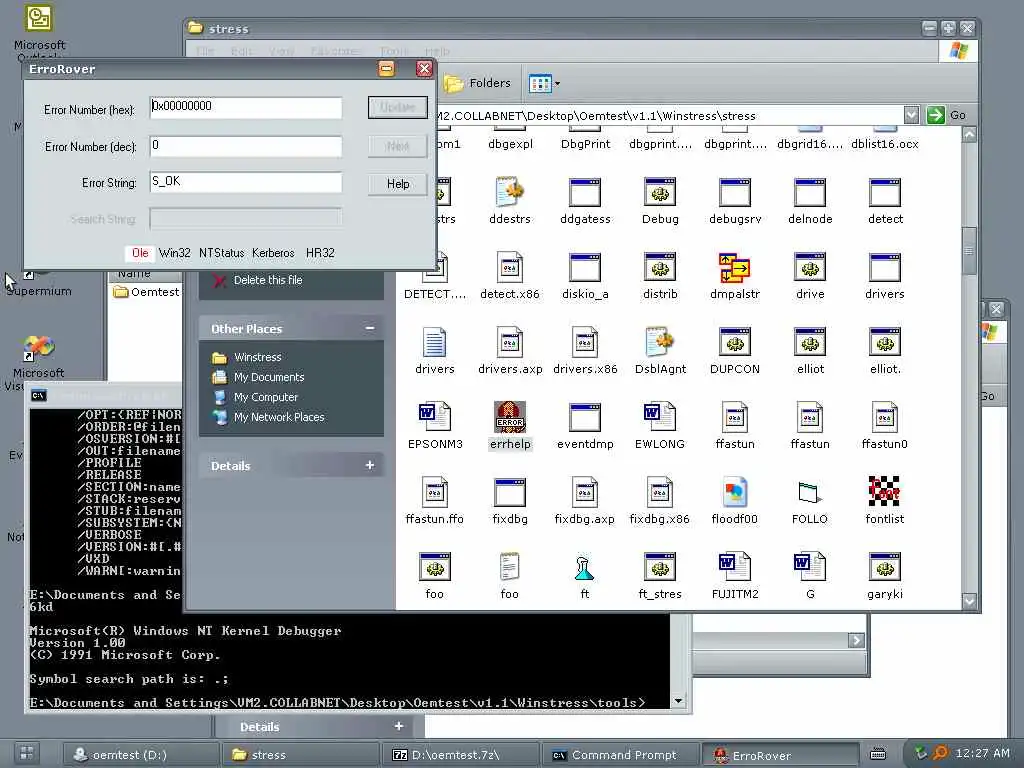Expand the Details panel in stress window

click(x=370, y=465)
